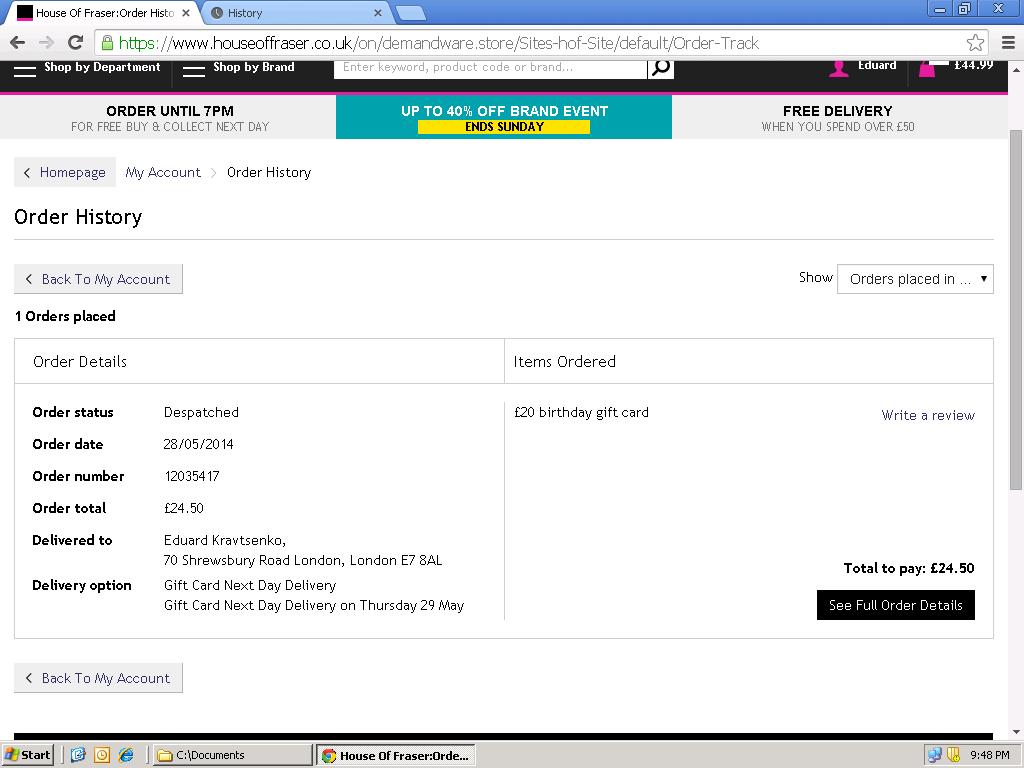
Task: Bookmark this page with the star icon
Action: [x=975, y=43]
